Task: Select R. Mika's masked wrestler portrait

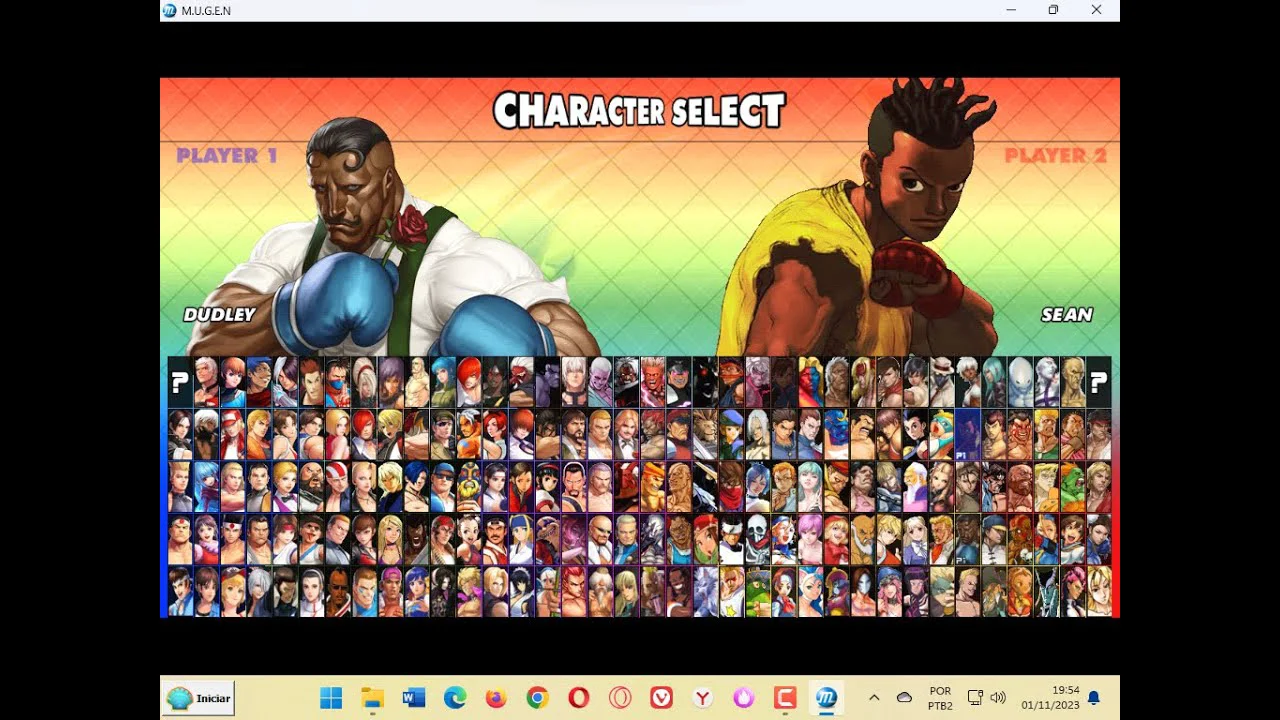Action: pyautogui.click(x=942, y=435)
